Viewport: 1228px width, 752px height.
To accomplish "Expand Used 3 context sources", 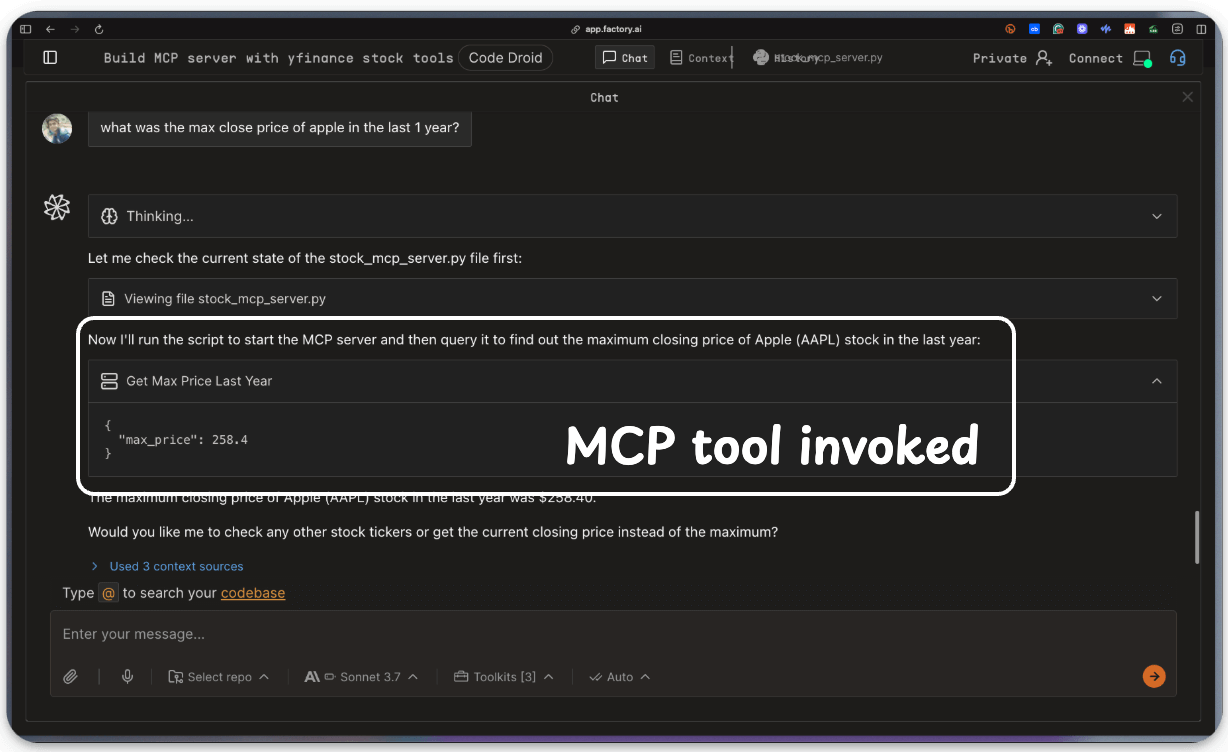I will (x=167, y=566).
